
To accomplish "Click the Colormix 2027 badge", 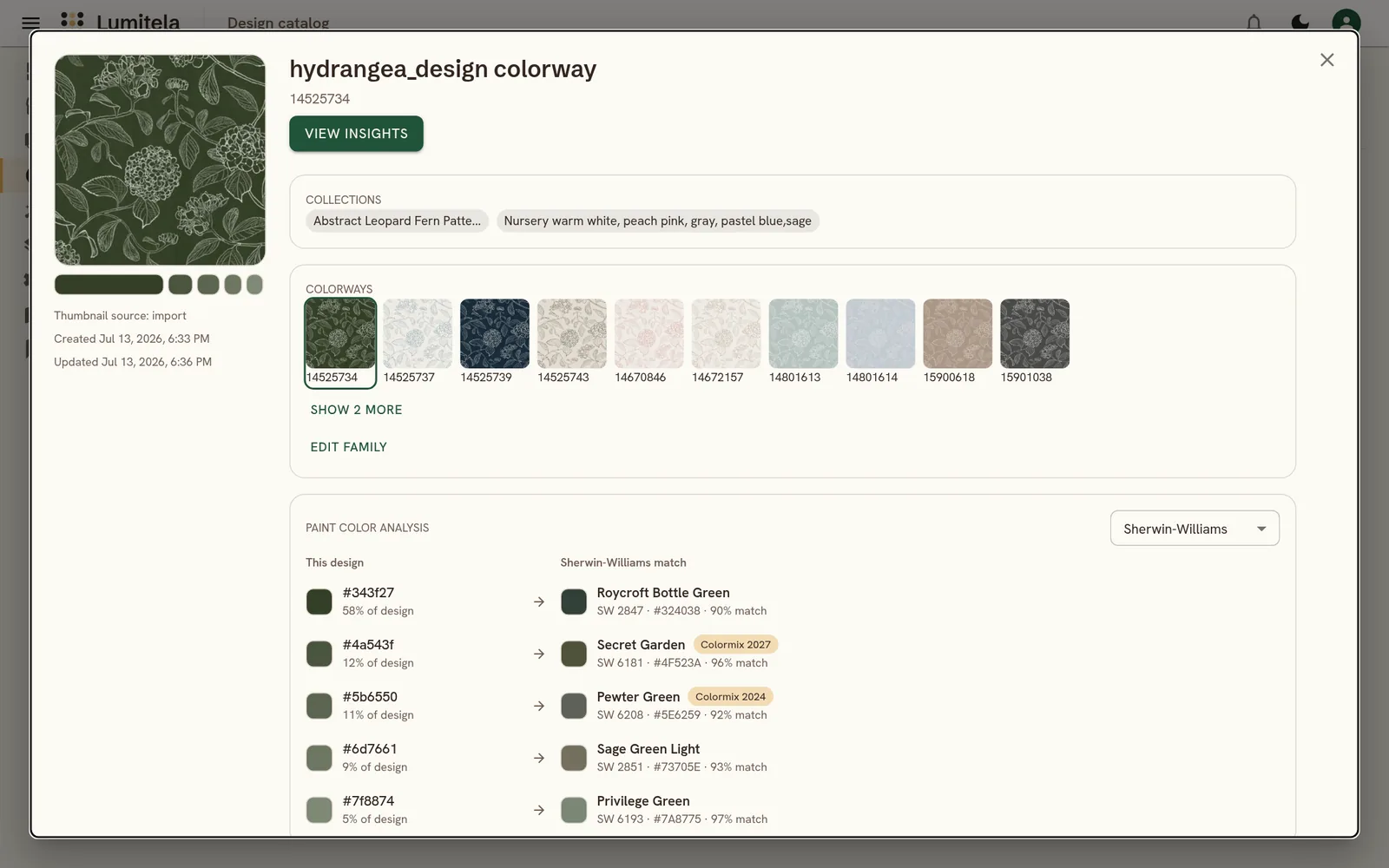I will click(x=735, y=645).
